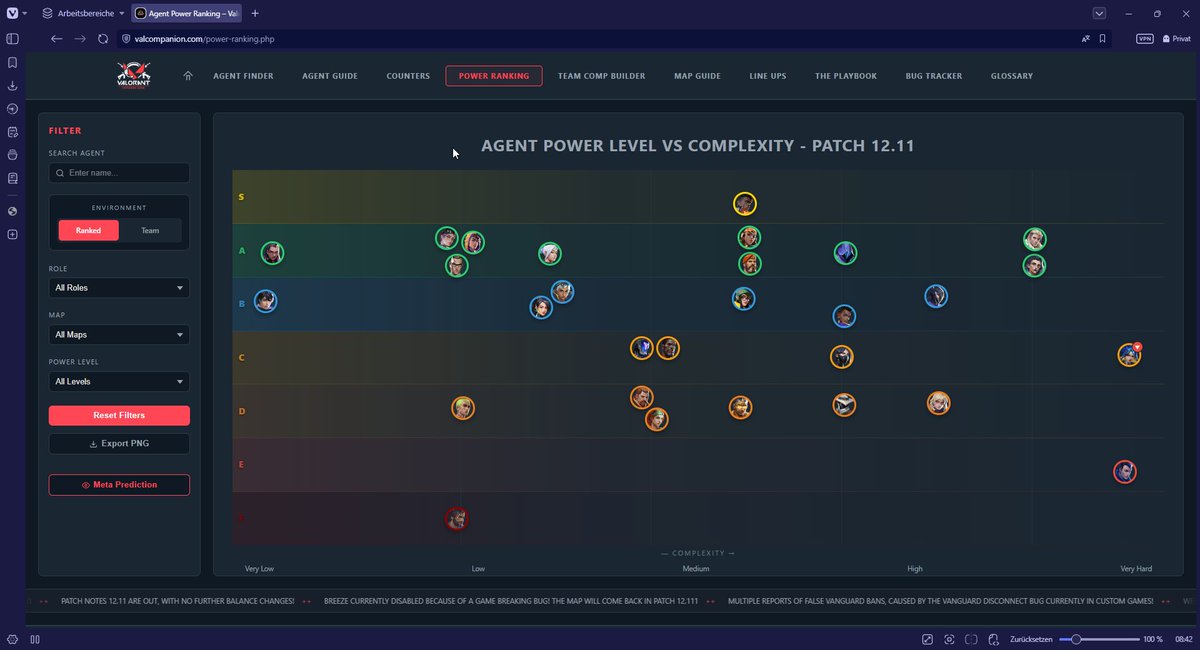Open the Bookmarks panel in sidebar
The width and height of the screenshot is (1200, 650).
(x=12, y=62)
